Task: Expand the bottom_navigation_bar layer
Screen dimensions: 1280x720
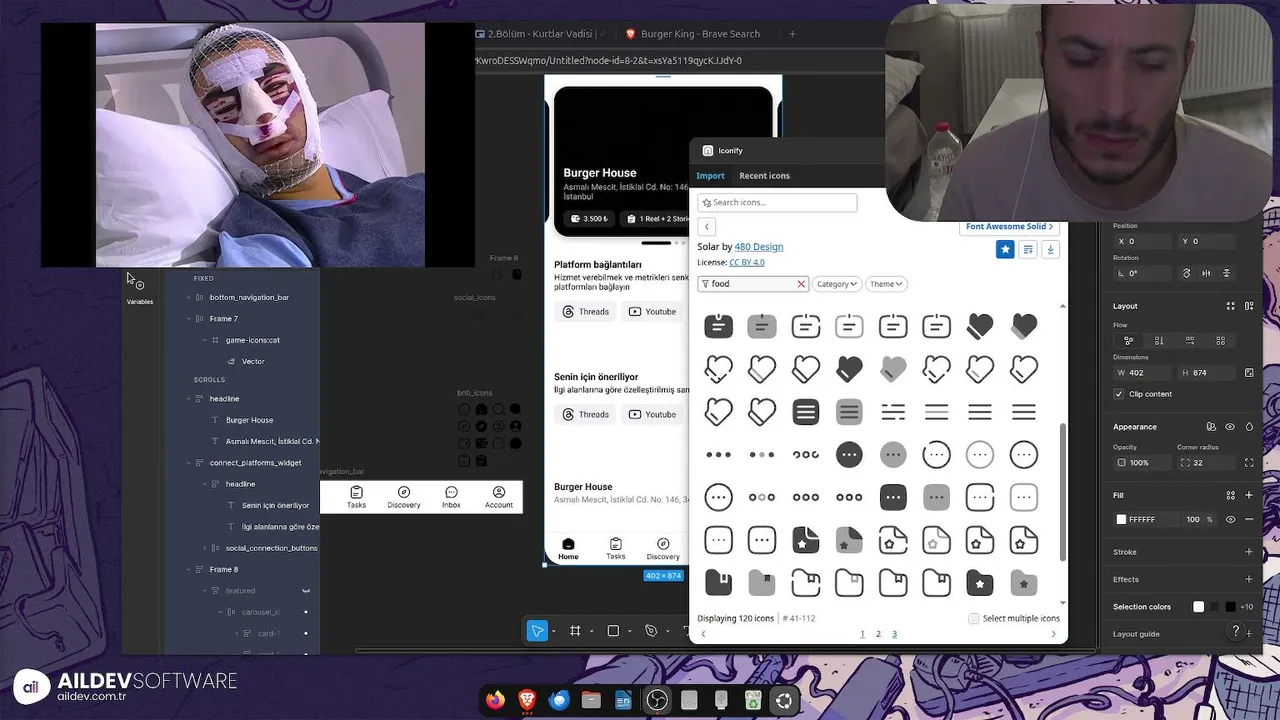Action: 188,298
